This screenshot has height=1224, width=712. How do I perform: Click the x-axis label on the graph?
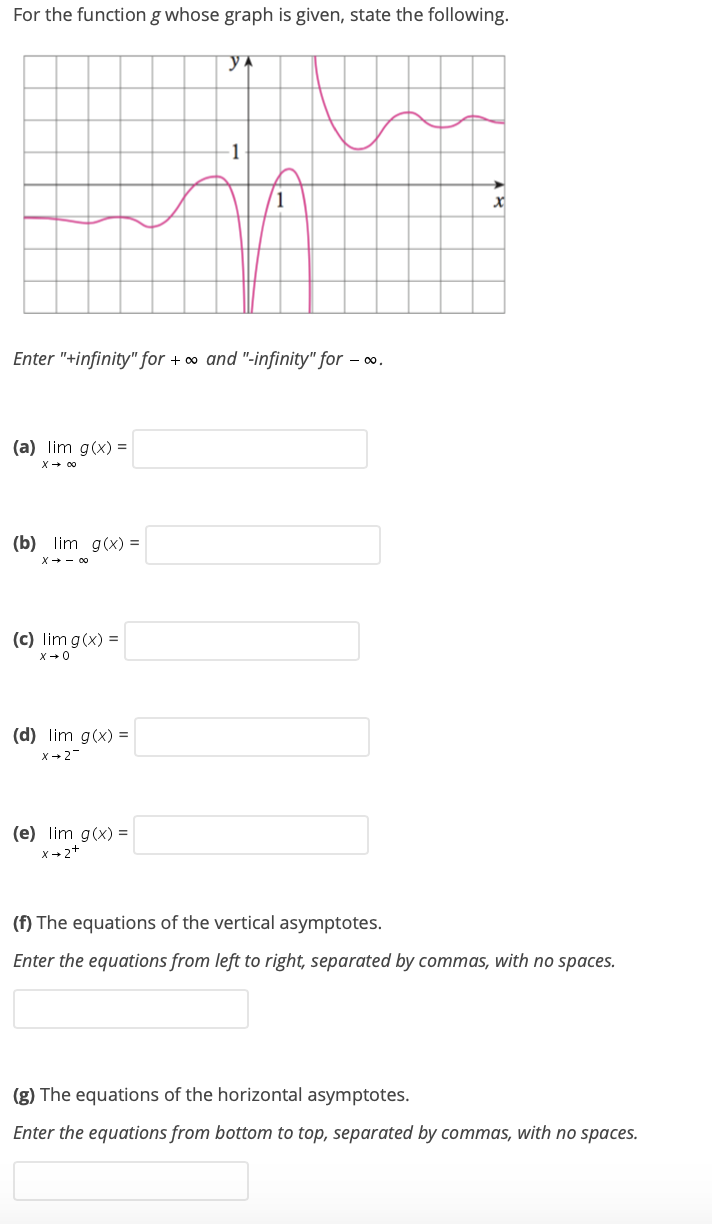pyautogui.click(x=497, y=200)
